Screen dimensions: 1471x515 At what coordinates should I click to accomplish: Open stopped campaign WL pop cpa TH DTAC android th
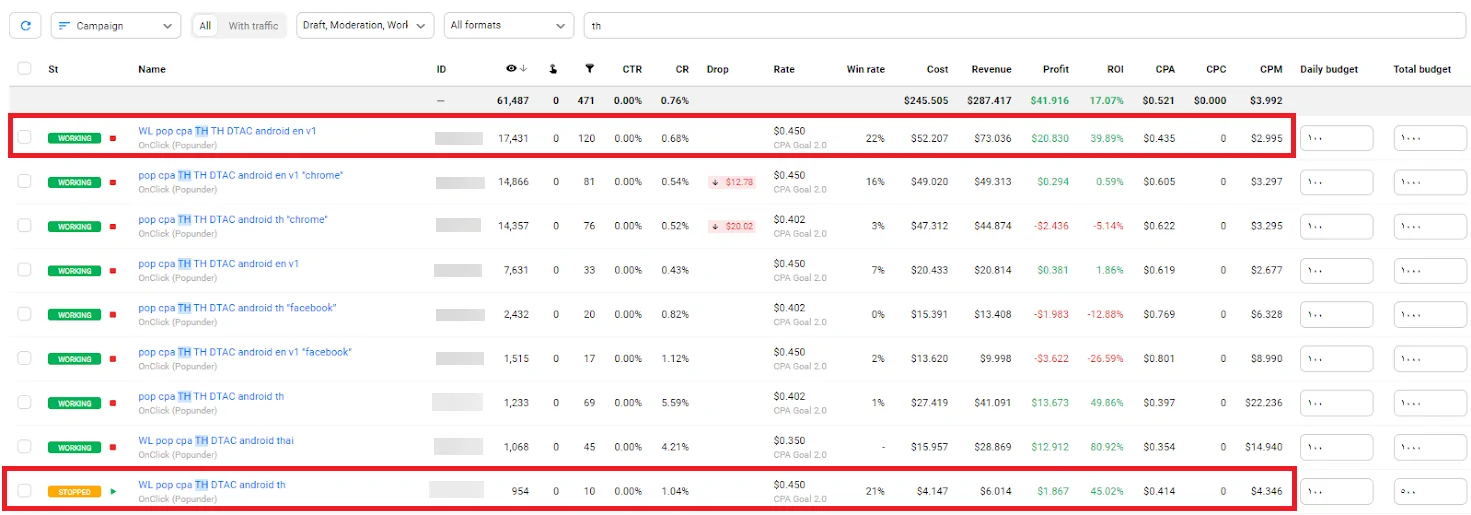[x=212, y=485]
